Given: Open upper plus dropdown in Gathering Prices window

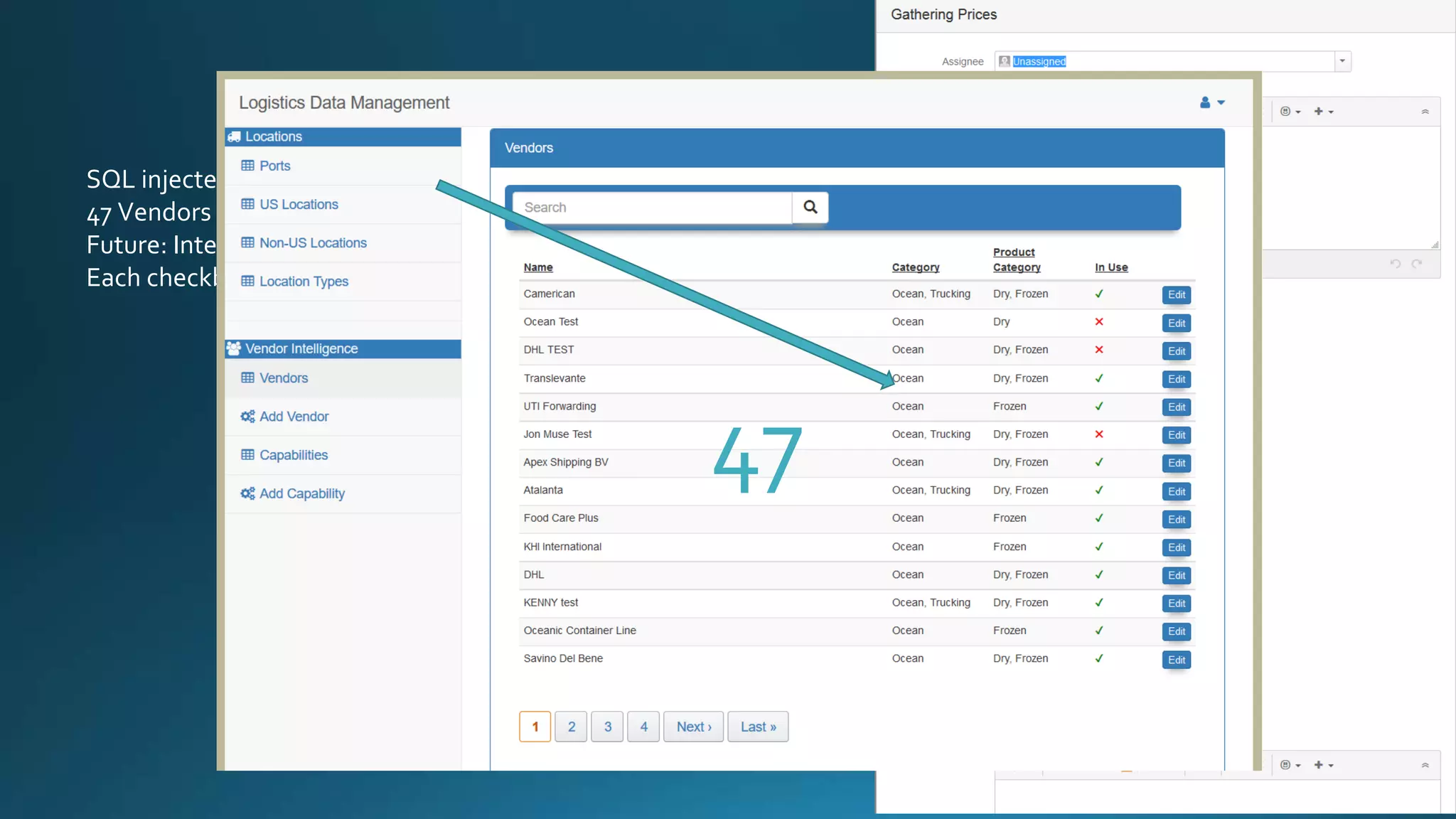Looking at the screenshot, I should [x=1324, y=112].
